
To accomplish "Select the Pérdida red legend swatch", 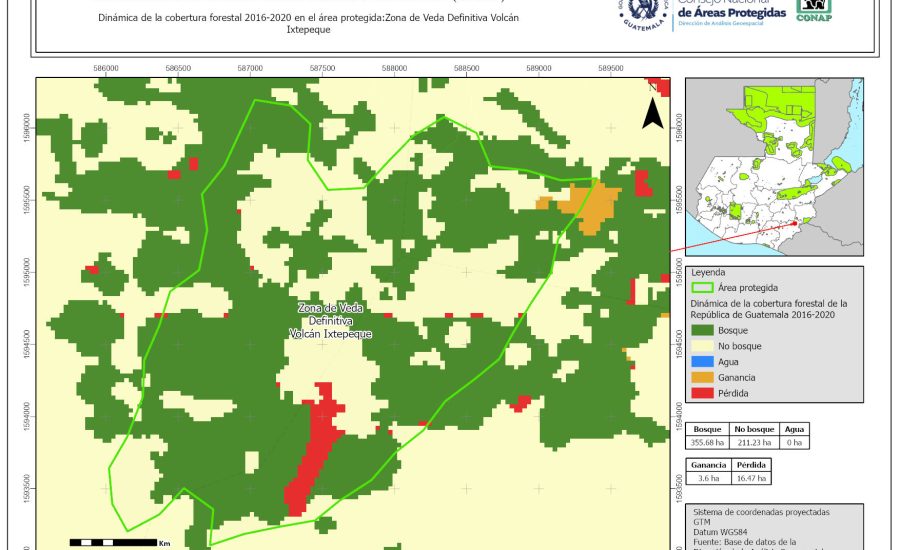I will 703,394.
